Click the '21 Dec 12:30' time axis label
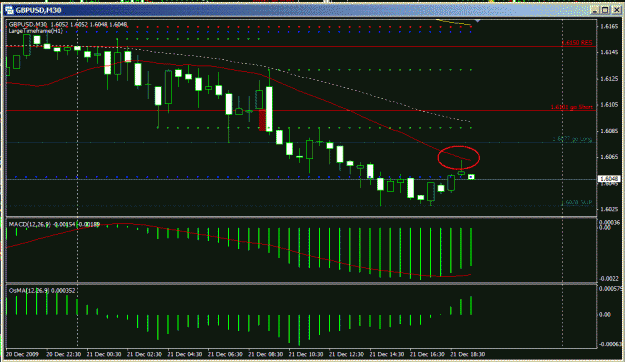Image resolution: width=625 pixels, height=362 pixels. click(346, 354)
